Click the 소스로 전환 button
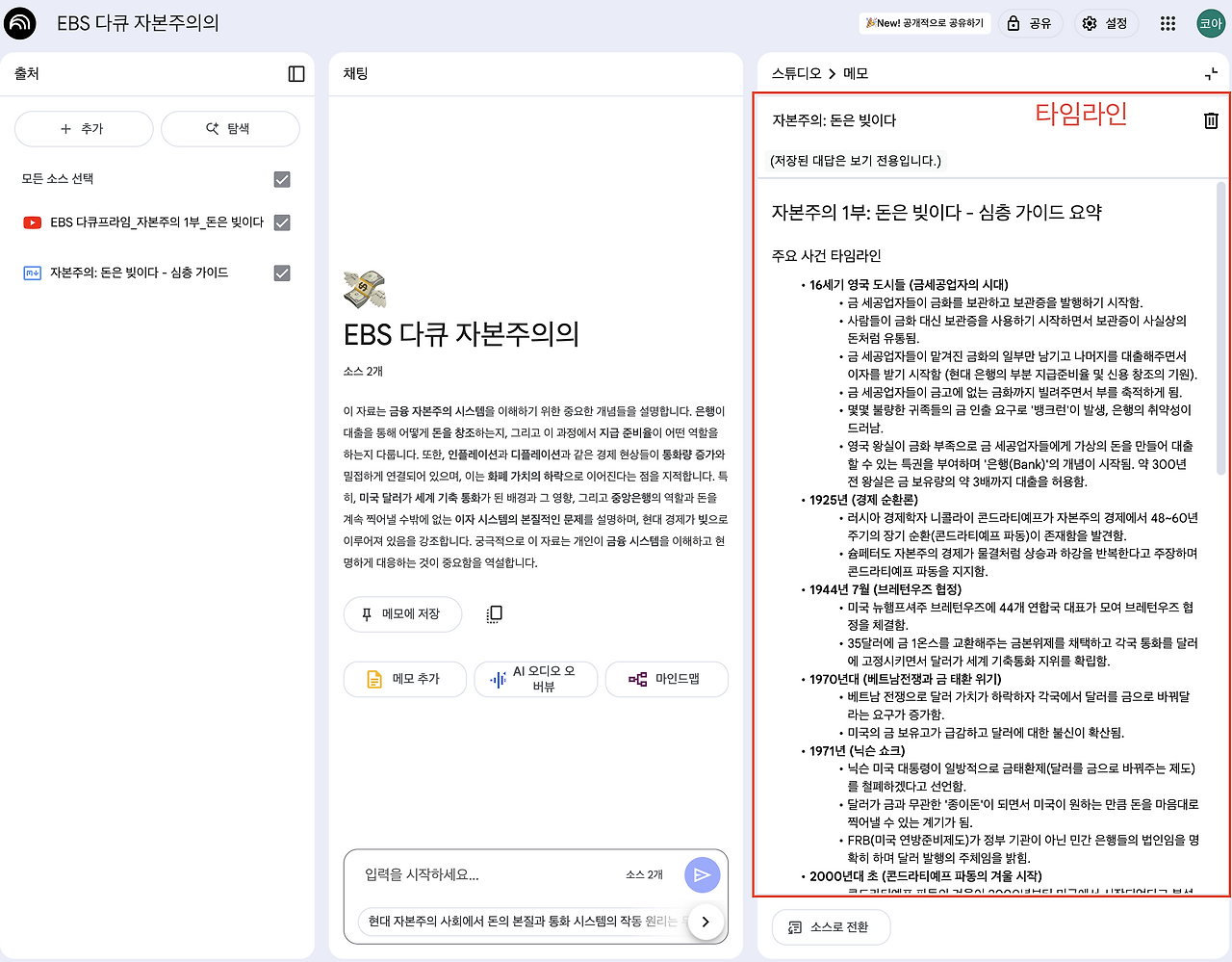The image size is (1232, 962). (x=831, y=927)
